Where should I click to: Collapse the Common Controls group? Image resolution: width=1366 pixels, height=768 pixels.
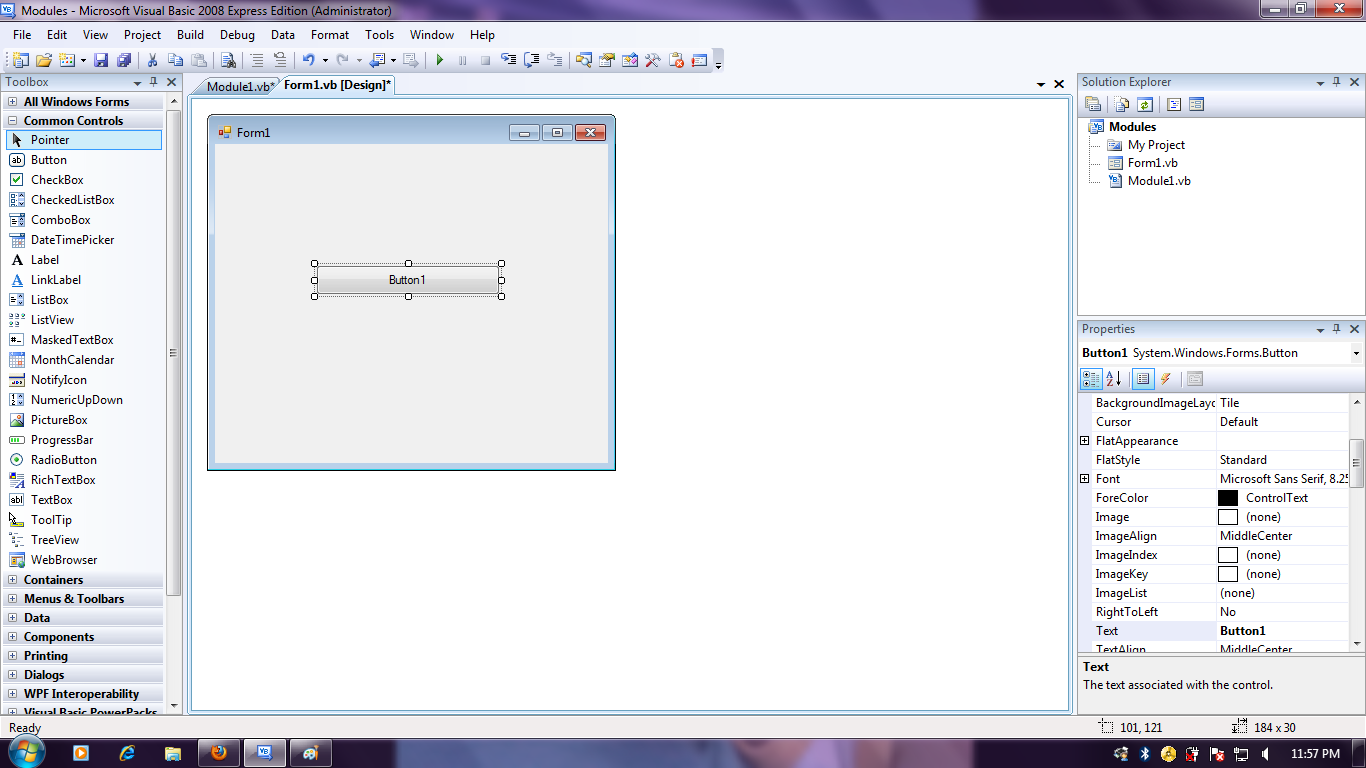[12, 121]
